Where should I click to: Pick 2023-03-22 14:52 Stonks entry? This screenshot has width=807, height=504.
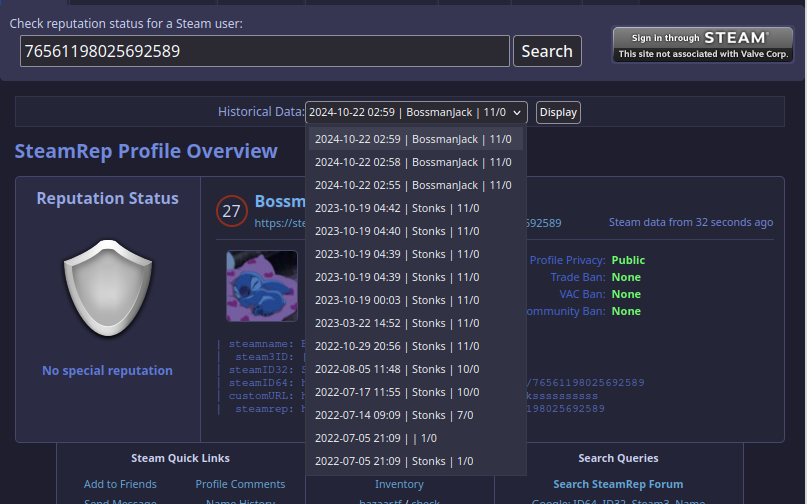pyautogui.click(x=416, y=323)
